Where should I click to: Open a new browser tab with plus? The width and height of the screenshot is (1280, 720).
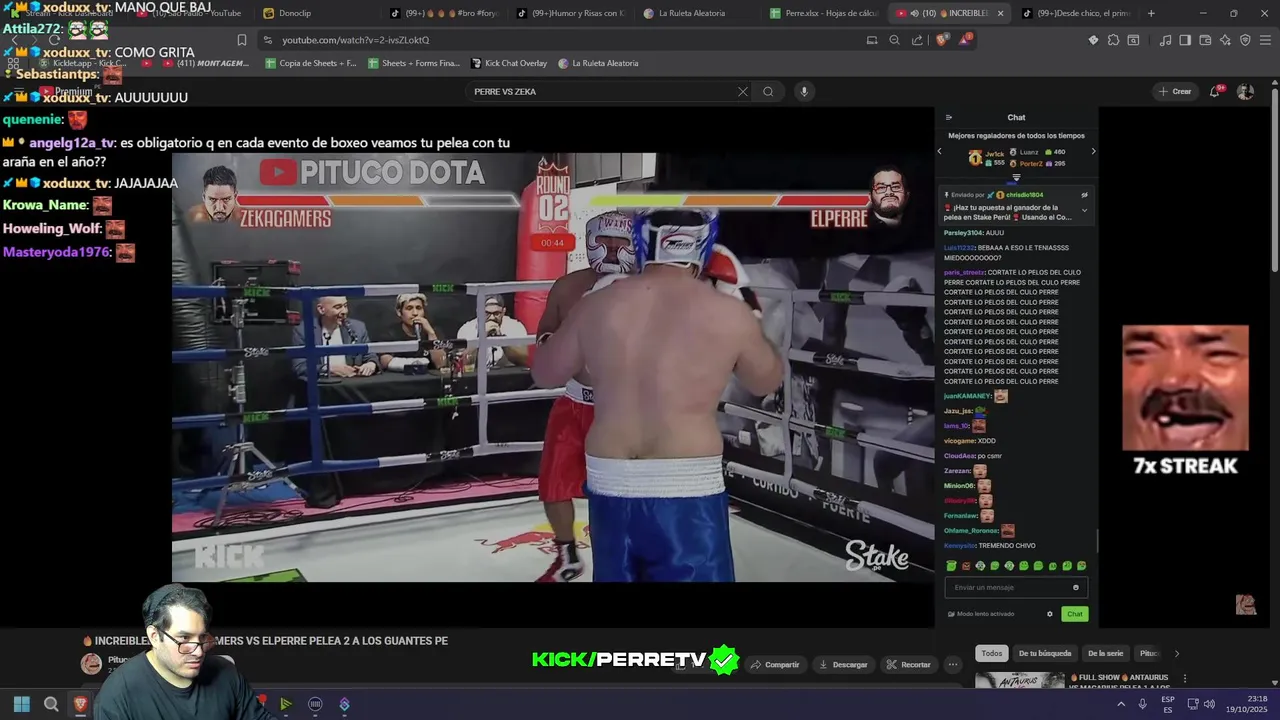coord(1151,13)
